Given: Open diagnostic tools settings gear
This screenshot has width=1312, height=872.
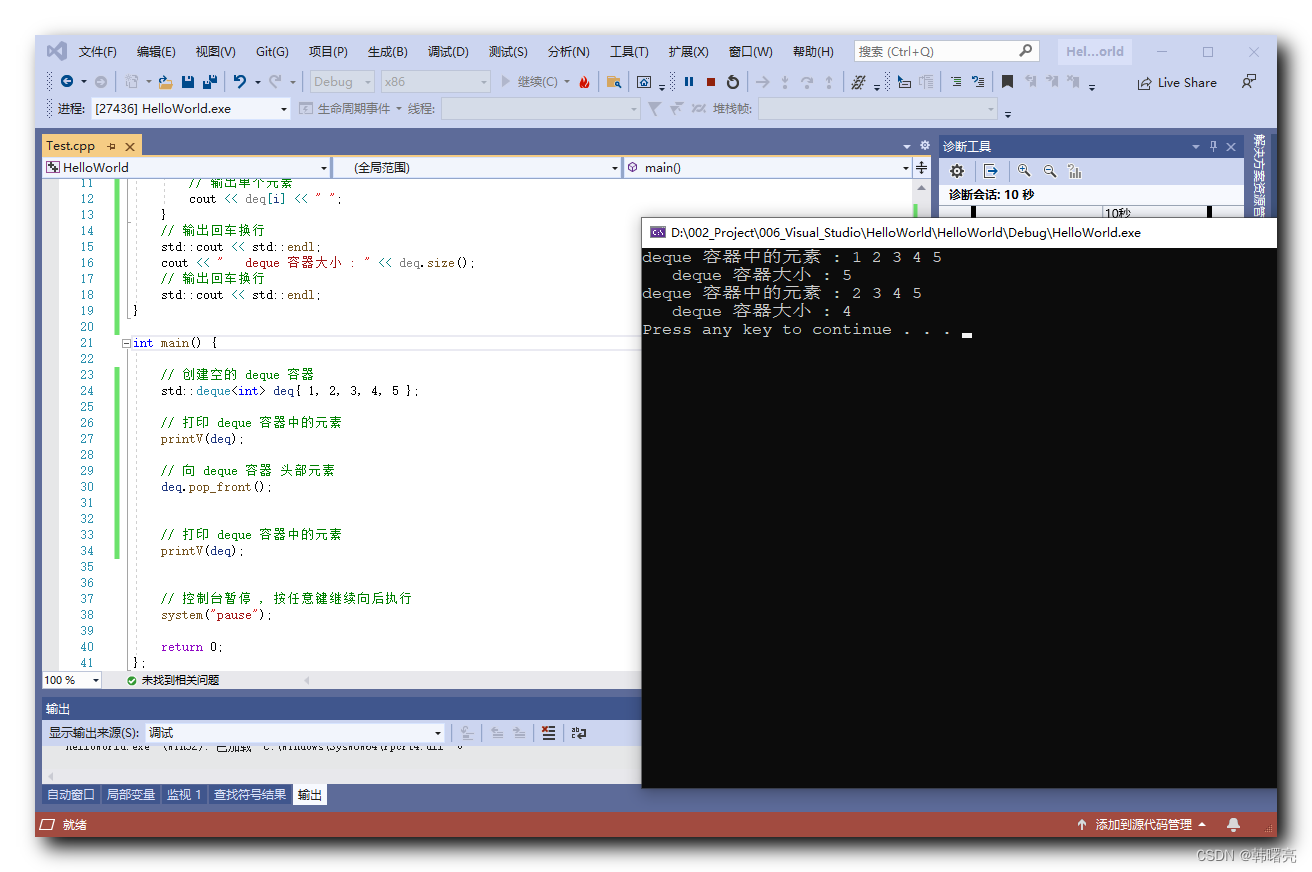Looking at the screenshot, I should tap(957, 172).
